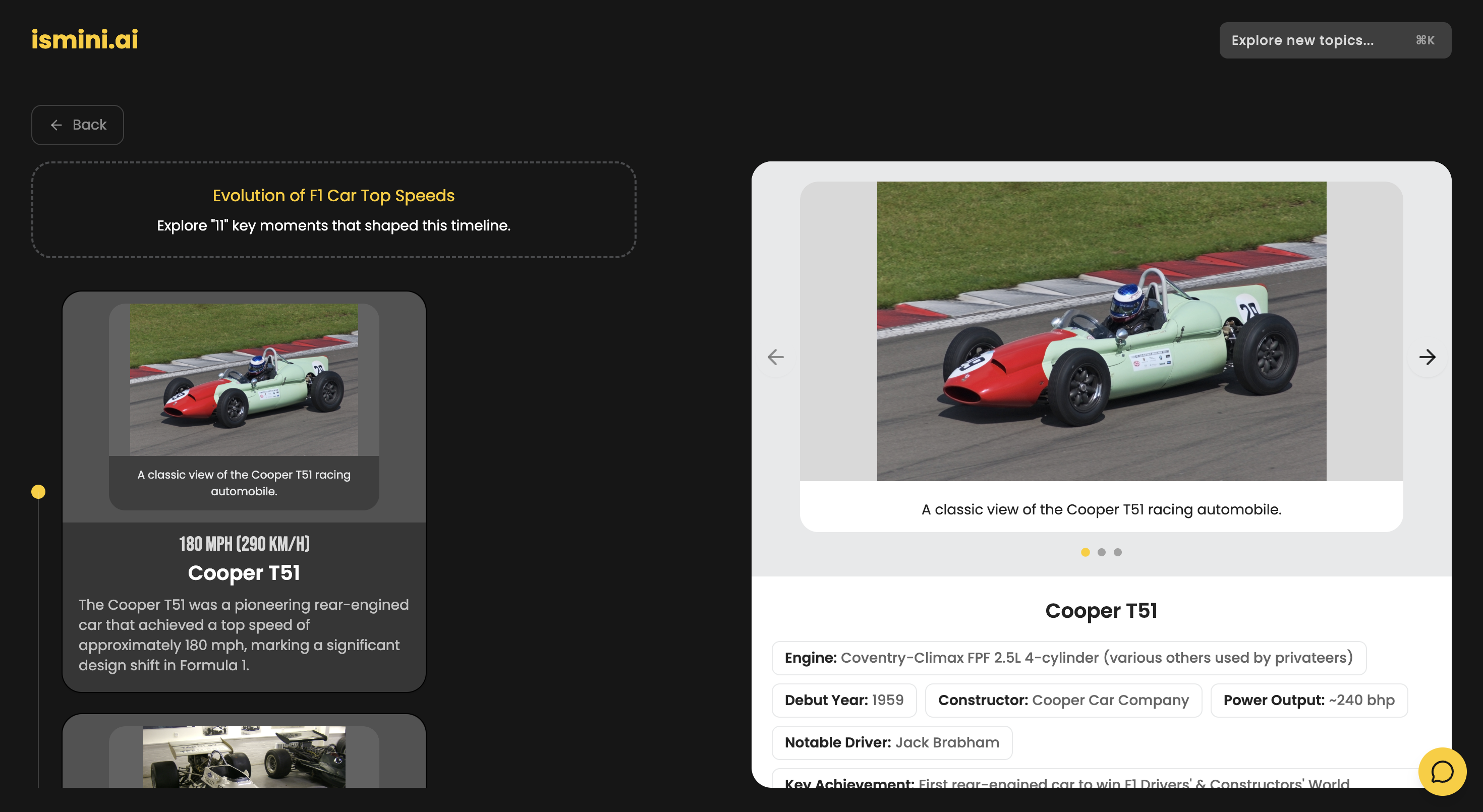The image size is (1483, 812).
Task: Click the ismini.ai logo
Action: pyautogui.click(x=85, y=40)
